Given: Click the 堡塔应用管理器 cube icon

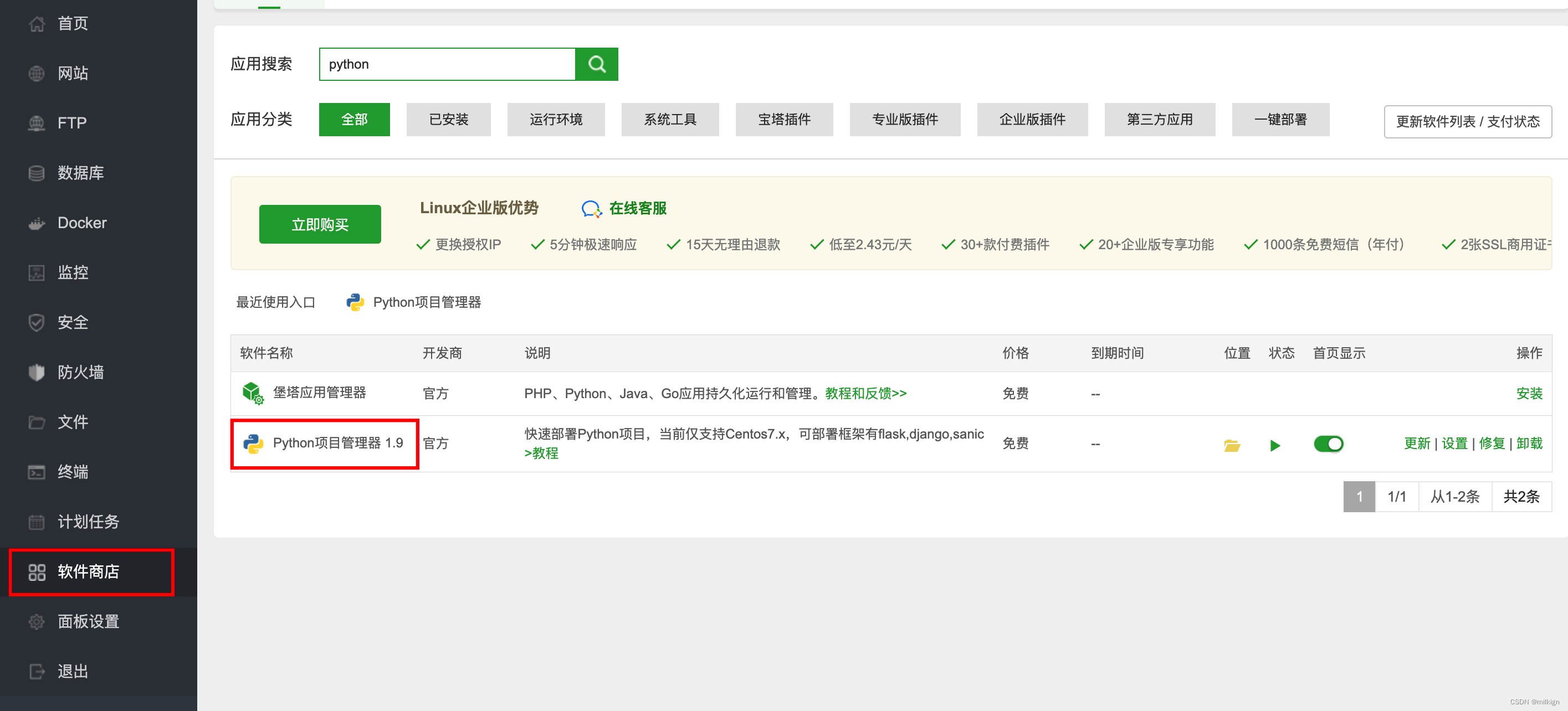Looking at the screenshot, I should pyautogui.click(x=253, y=394).
